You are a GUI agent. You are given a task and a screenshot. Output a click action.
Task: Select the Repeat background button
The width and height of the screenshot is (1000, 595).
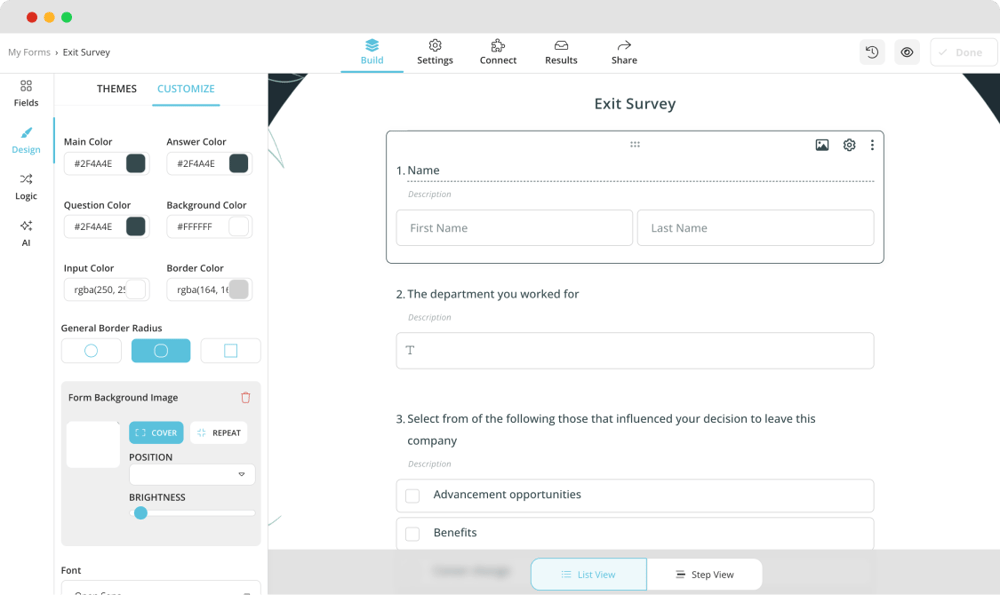tap(219, 433)
